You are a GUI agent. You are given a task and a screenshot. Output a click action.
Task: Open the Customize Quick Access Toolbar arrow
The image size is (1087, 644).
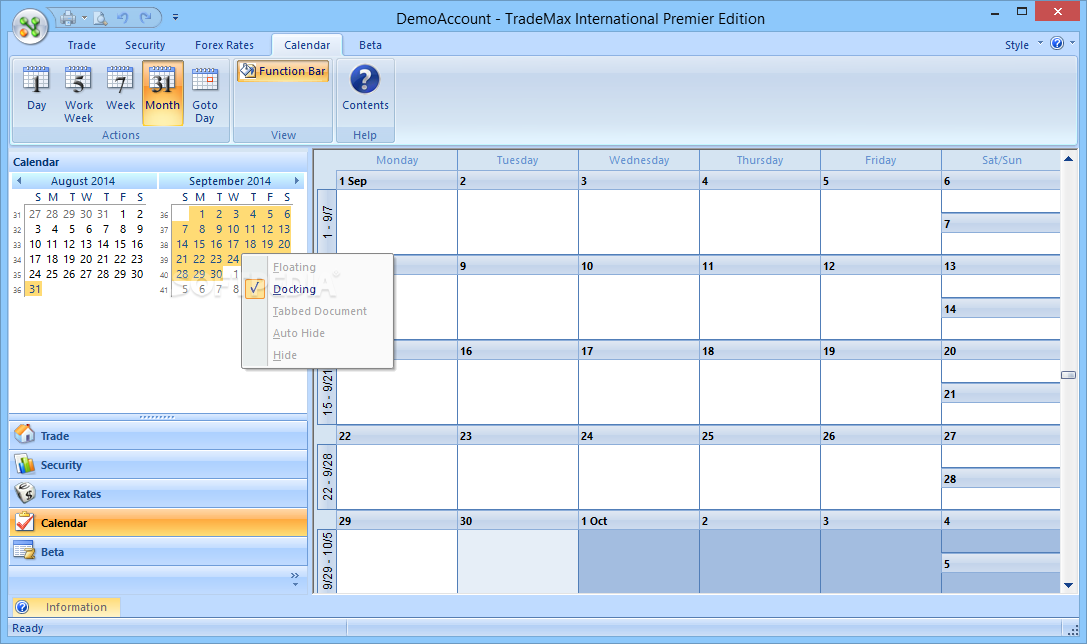click(x=175, y=18)
